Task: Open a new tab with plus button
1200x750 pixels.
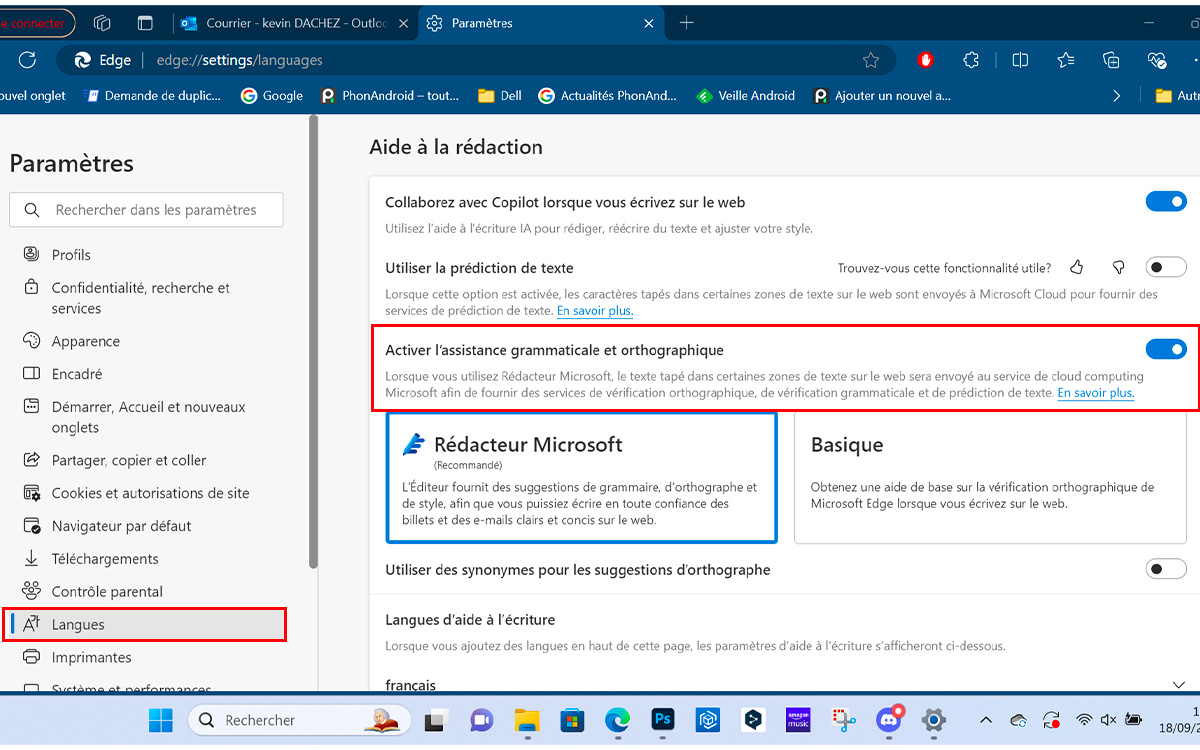Action: click(x=686, y=23)
